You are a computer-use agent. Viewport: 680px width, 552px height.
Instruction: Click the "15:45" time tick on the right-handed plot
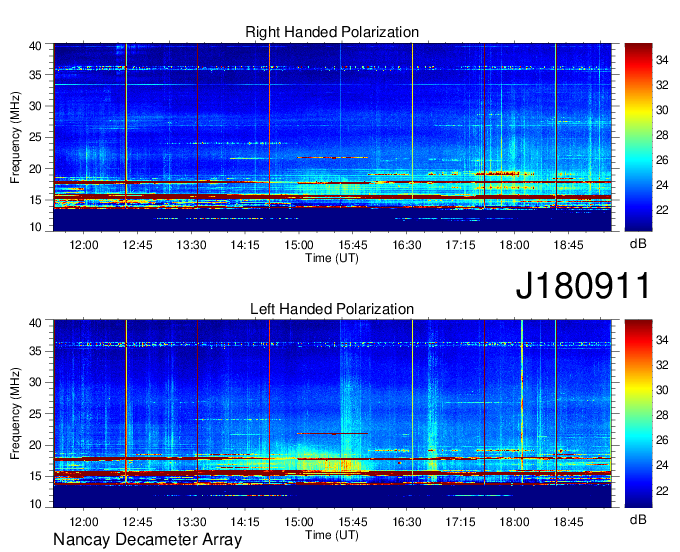[x=353, y=245]
